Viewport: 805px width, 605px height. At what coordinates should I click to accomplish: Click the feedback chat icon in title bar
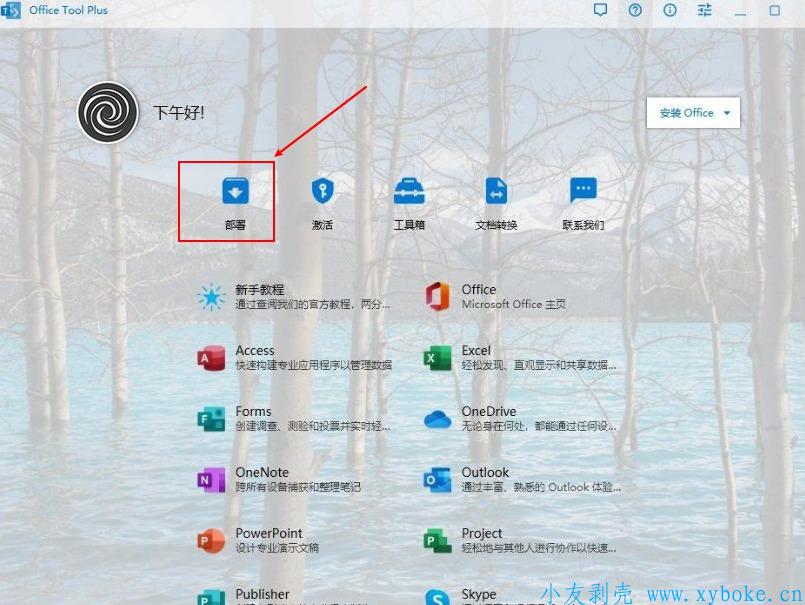coord(600,10)
